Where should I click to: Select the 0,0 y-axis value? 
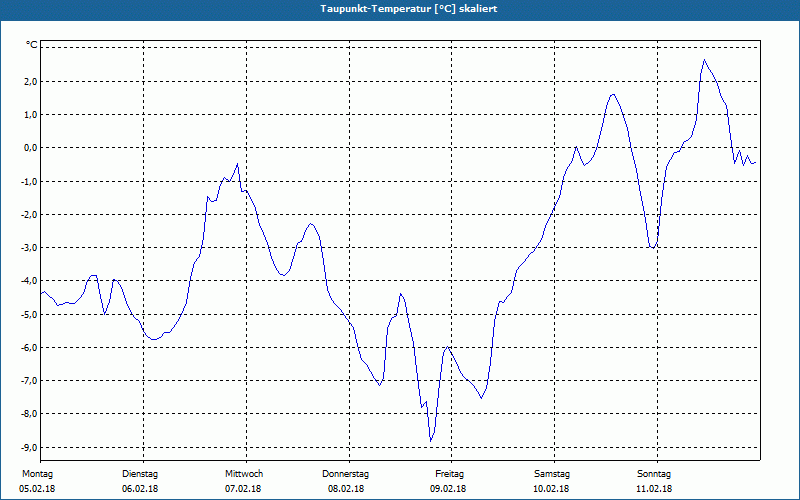click(x=29, y=148)
